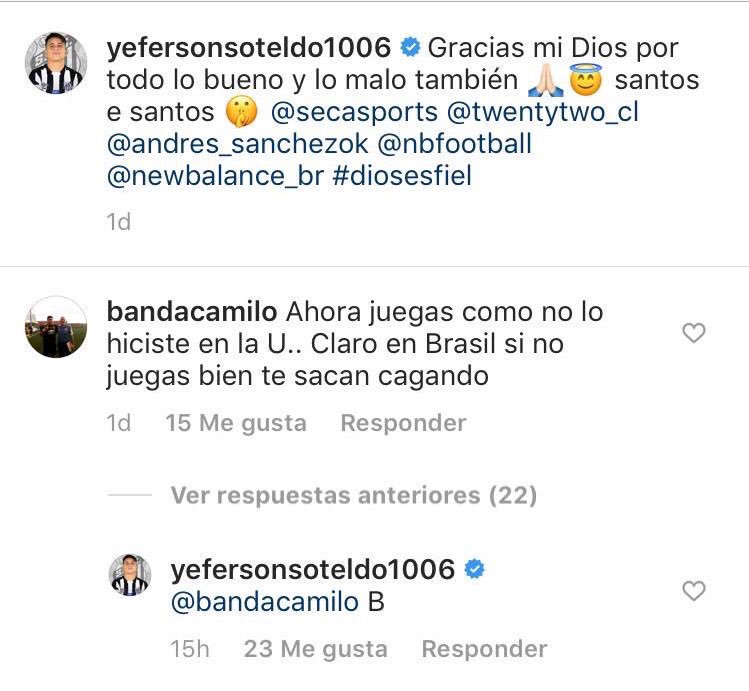Tap Responder under bandacamilo's comment

click(x=403, y=423)
